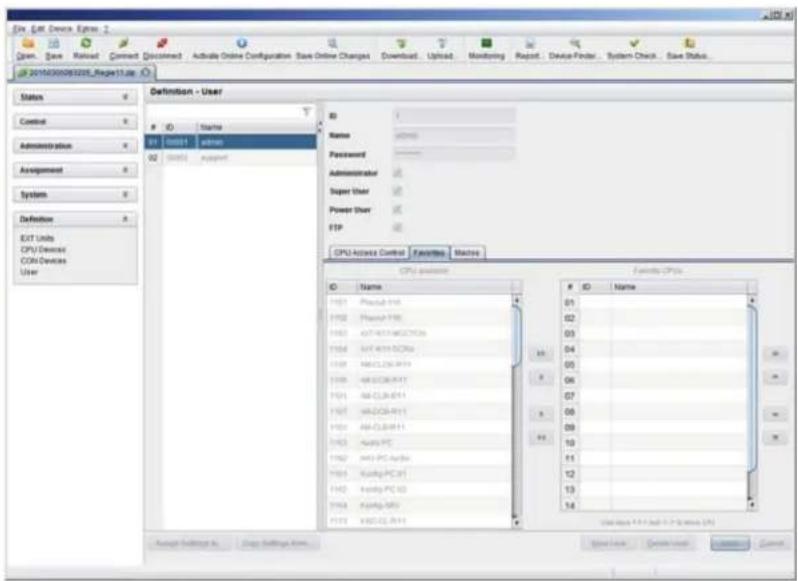Select CON Devices in Definition section

pyautogui.click(x=43, y=260)
